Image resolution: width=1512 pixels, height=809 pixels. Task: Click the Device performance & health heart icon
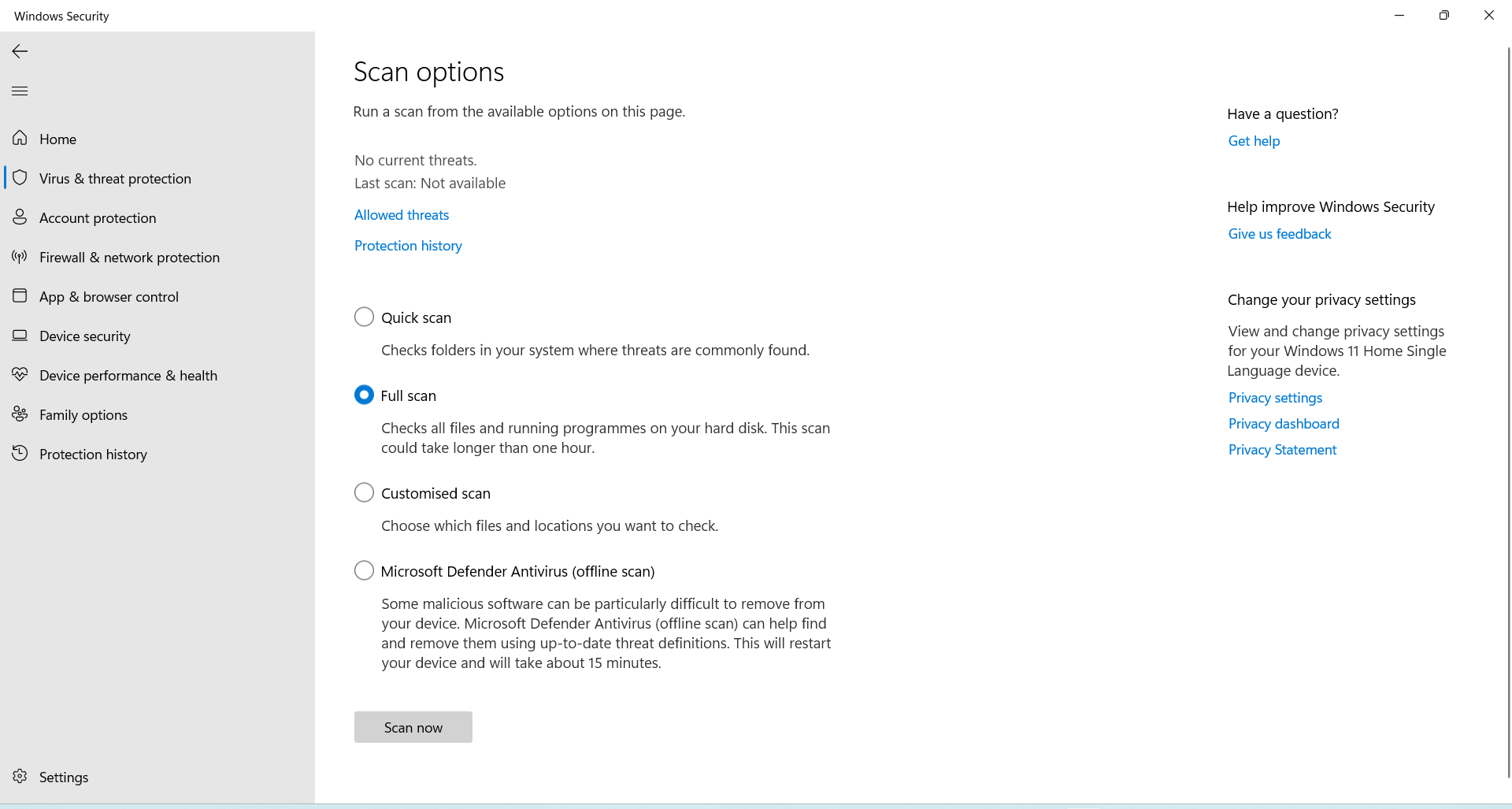(20, 375)
